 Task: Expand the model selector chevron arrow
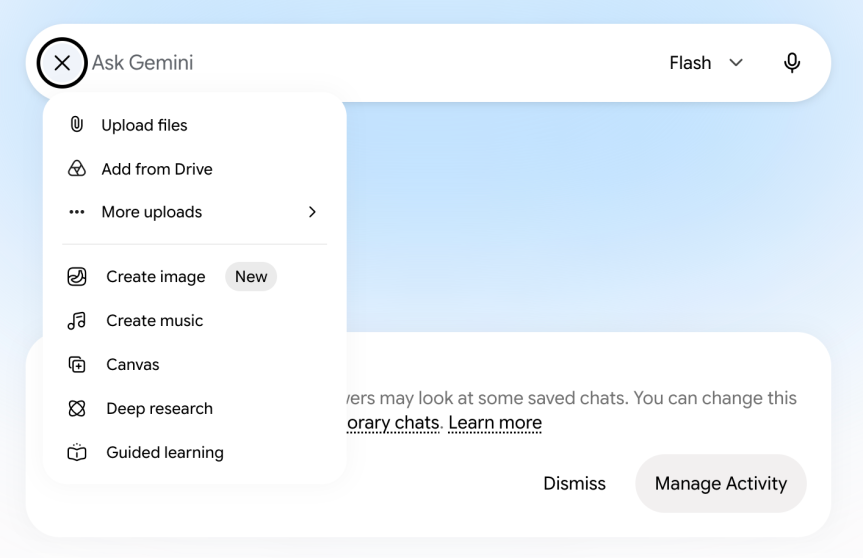(x=736, y=63)
